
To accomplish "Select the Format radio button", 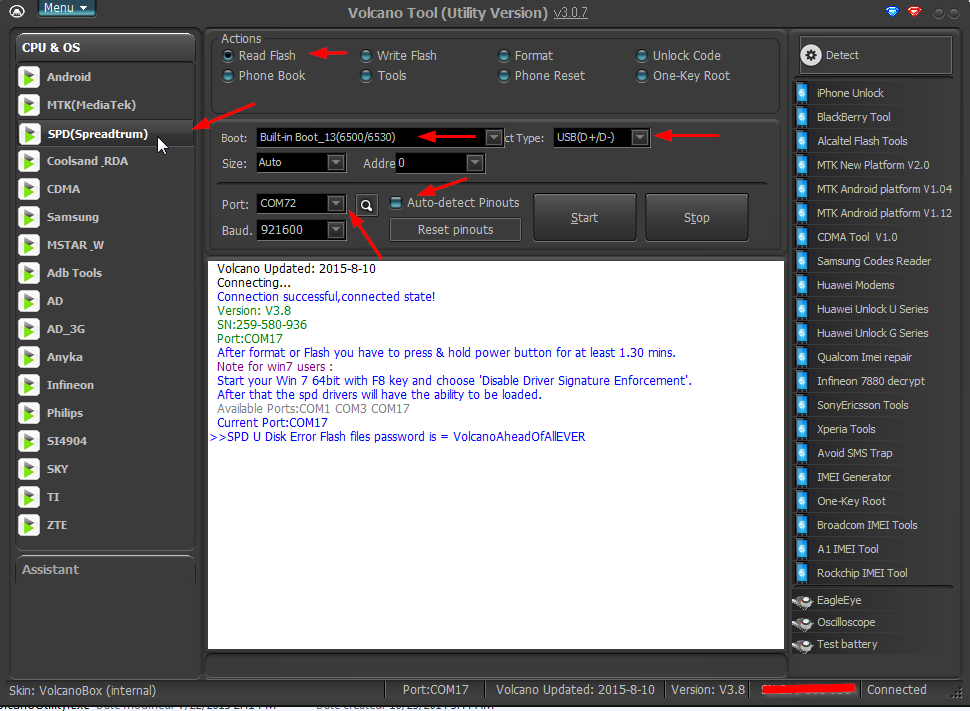I will coord(504,56).
